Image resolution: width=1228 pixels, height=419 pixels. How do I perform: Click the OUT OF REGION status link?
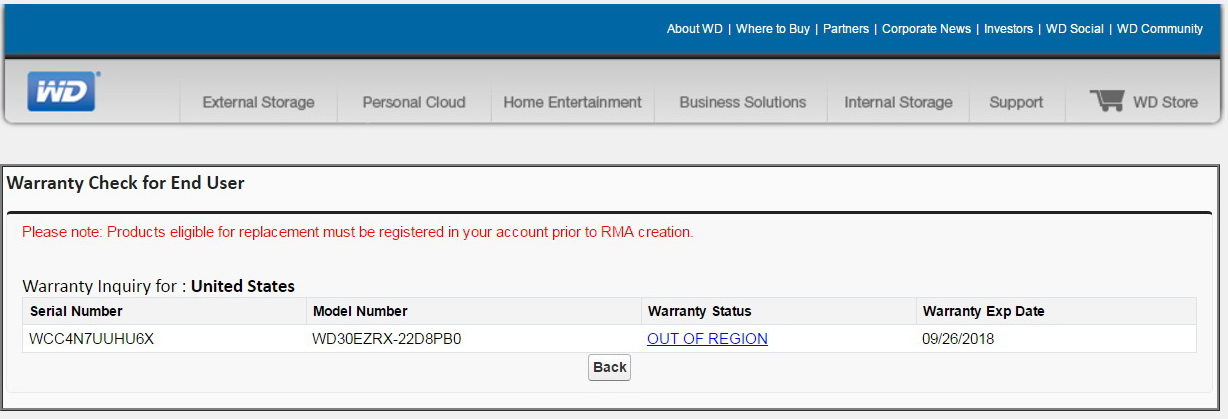(x=707, y=339)
